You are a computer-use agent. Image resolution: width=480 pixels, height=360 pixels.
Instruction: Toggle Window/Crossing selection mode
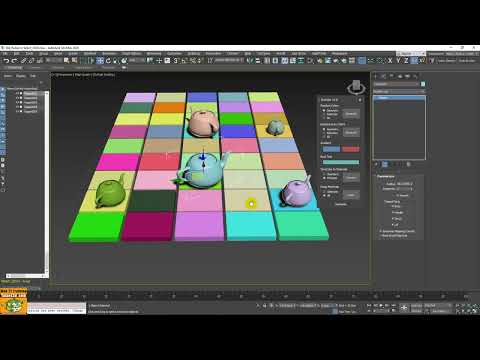click(91, 61)
